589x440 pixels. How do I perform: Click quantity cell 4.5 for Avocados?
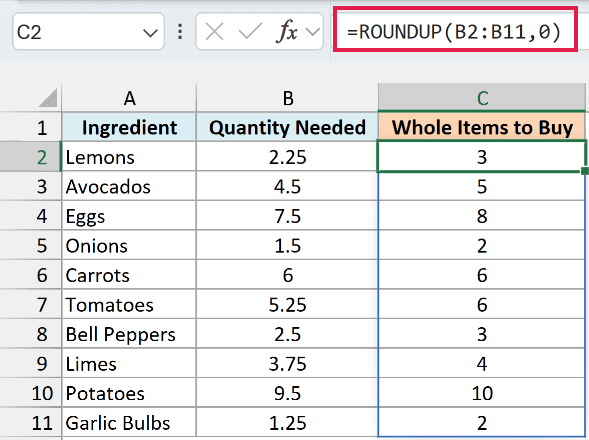(287, 186)
